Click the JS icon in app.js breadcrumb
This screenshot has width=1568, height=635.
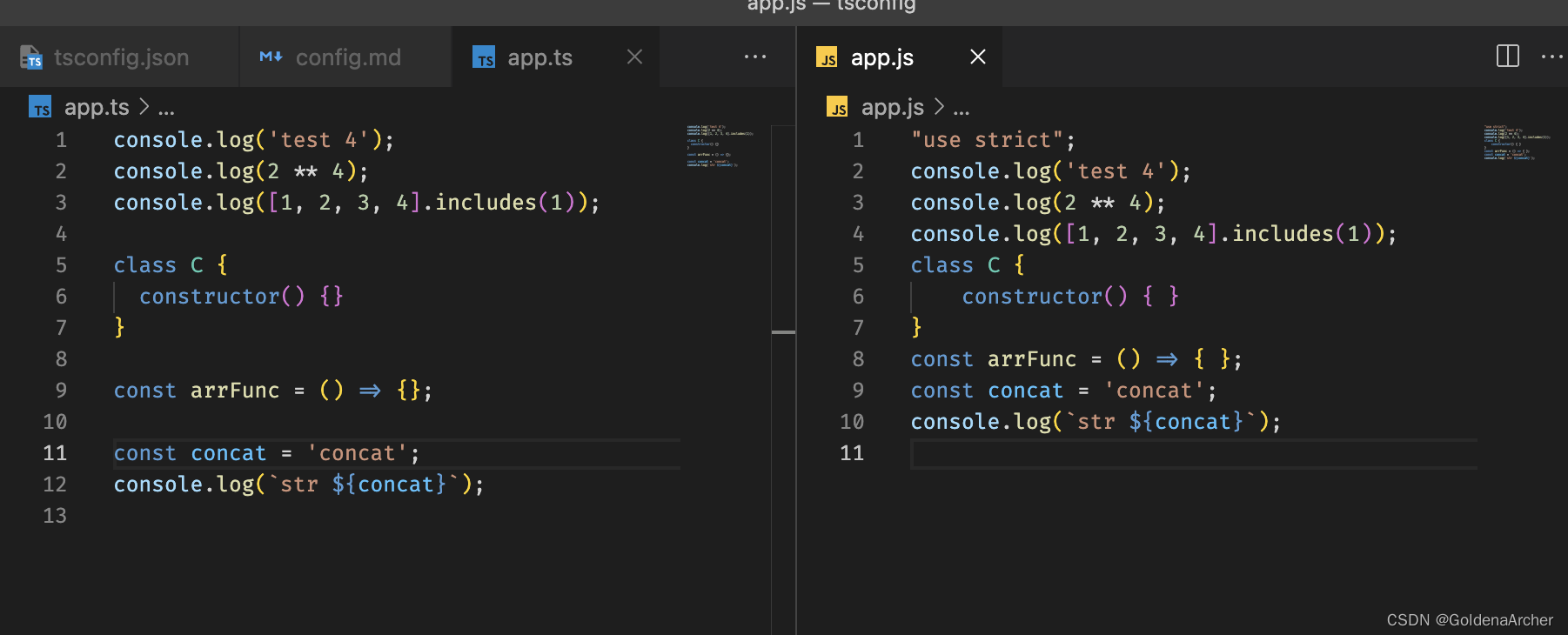coord(837,107)
